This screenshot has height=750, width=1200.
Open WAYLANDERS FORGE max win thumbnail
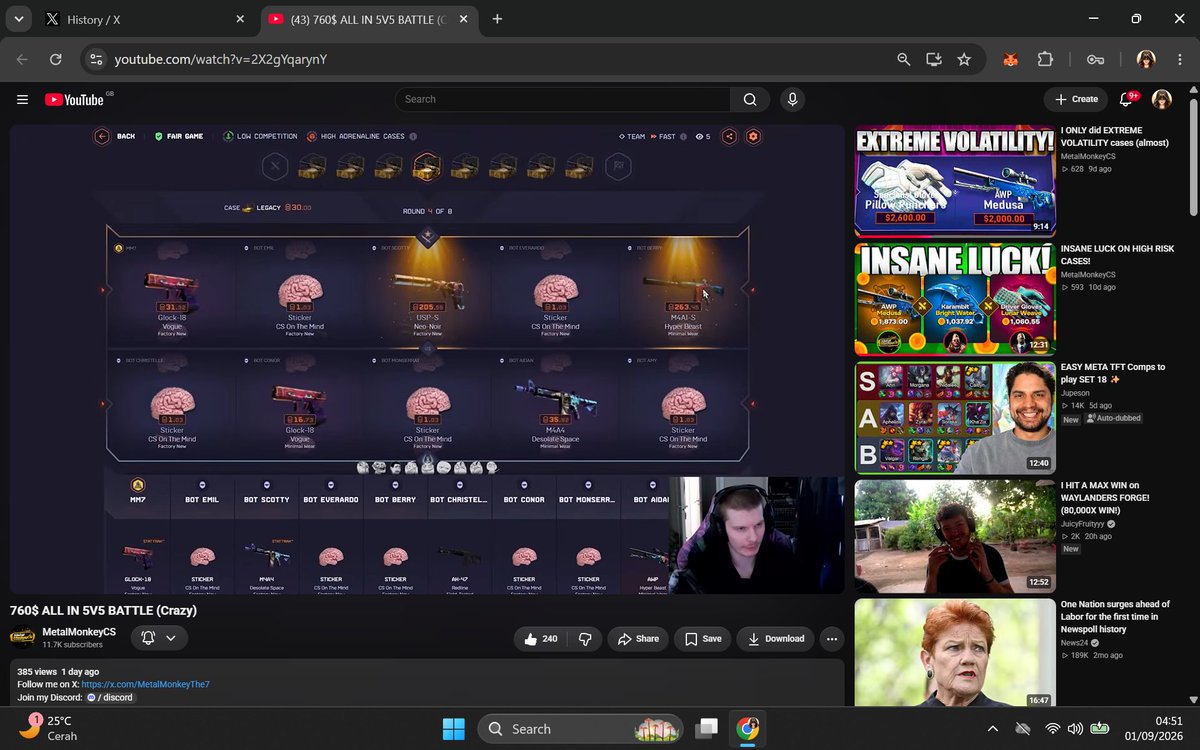click(955, 536)
